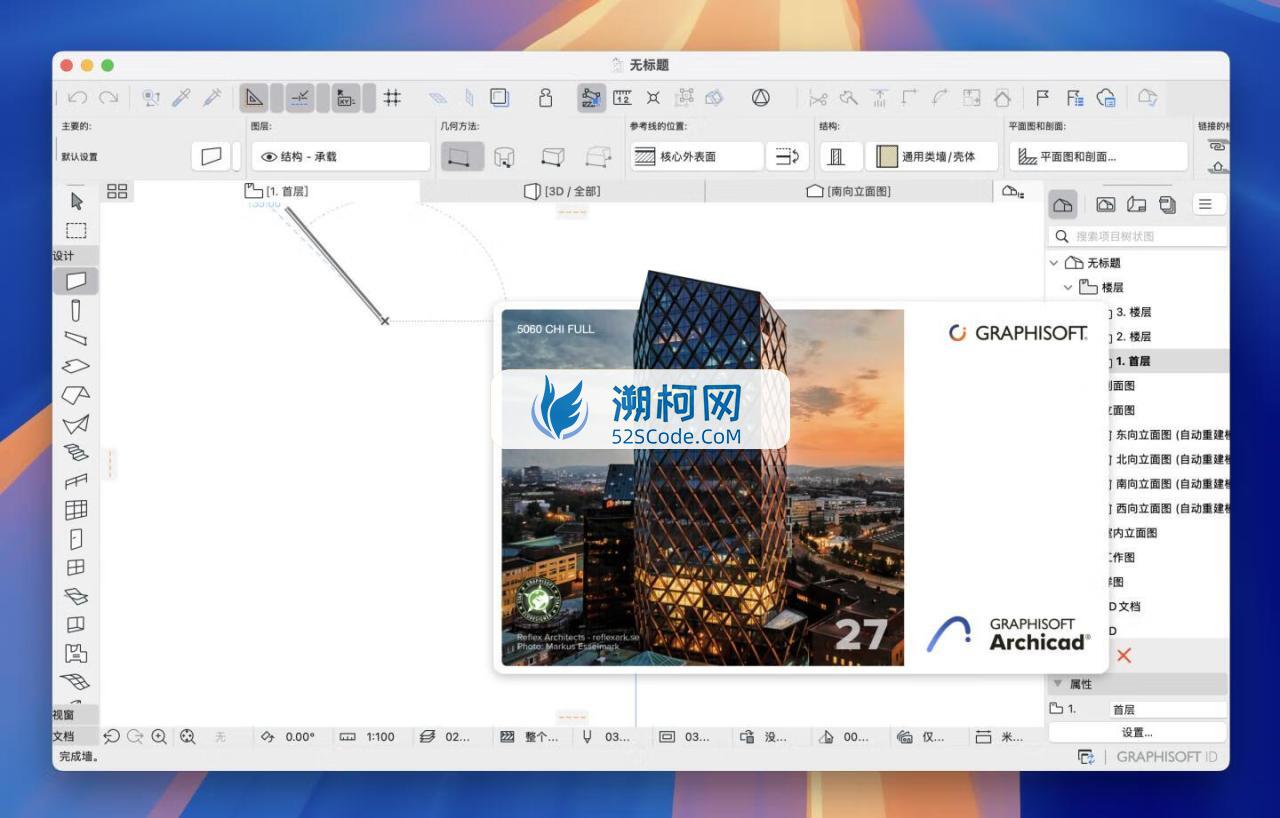Image resolution: width=1280 pixels, height=818 pixels.
Task: Select the Window tool in toolbox
Action: click(x=76, y=567)
